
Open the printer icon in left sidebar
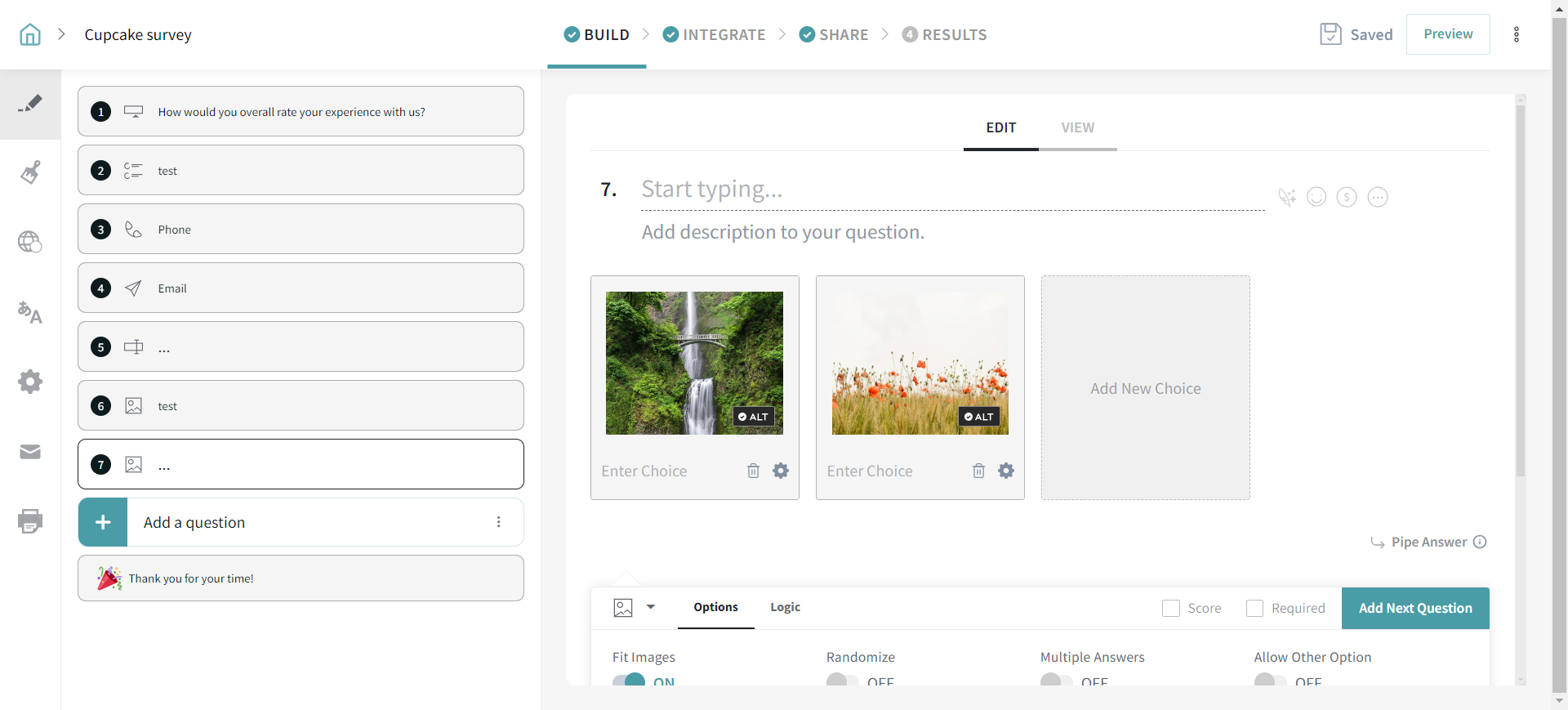pyautogui.click(x=30, y=521)
